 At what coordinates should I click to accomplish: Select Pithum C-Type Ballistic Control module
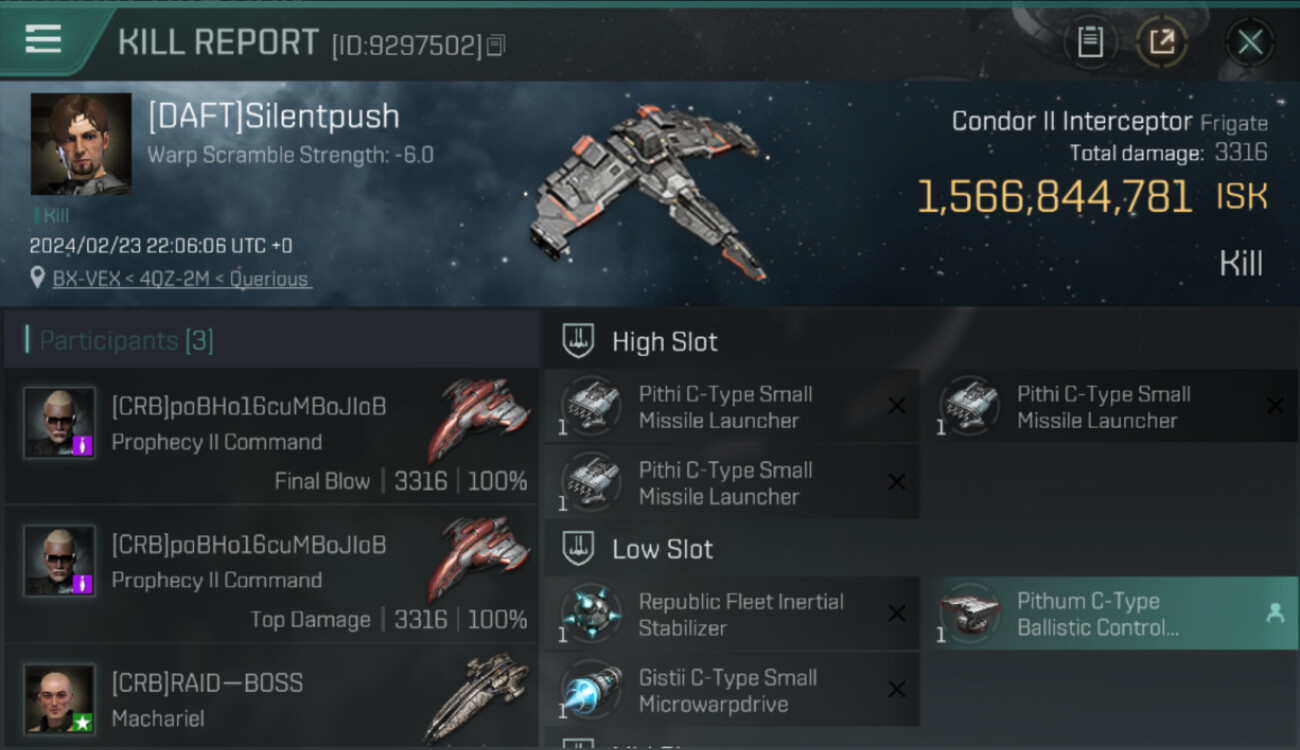coord(1109,614)
